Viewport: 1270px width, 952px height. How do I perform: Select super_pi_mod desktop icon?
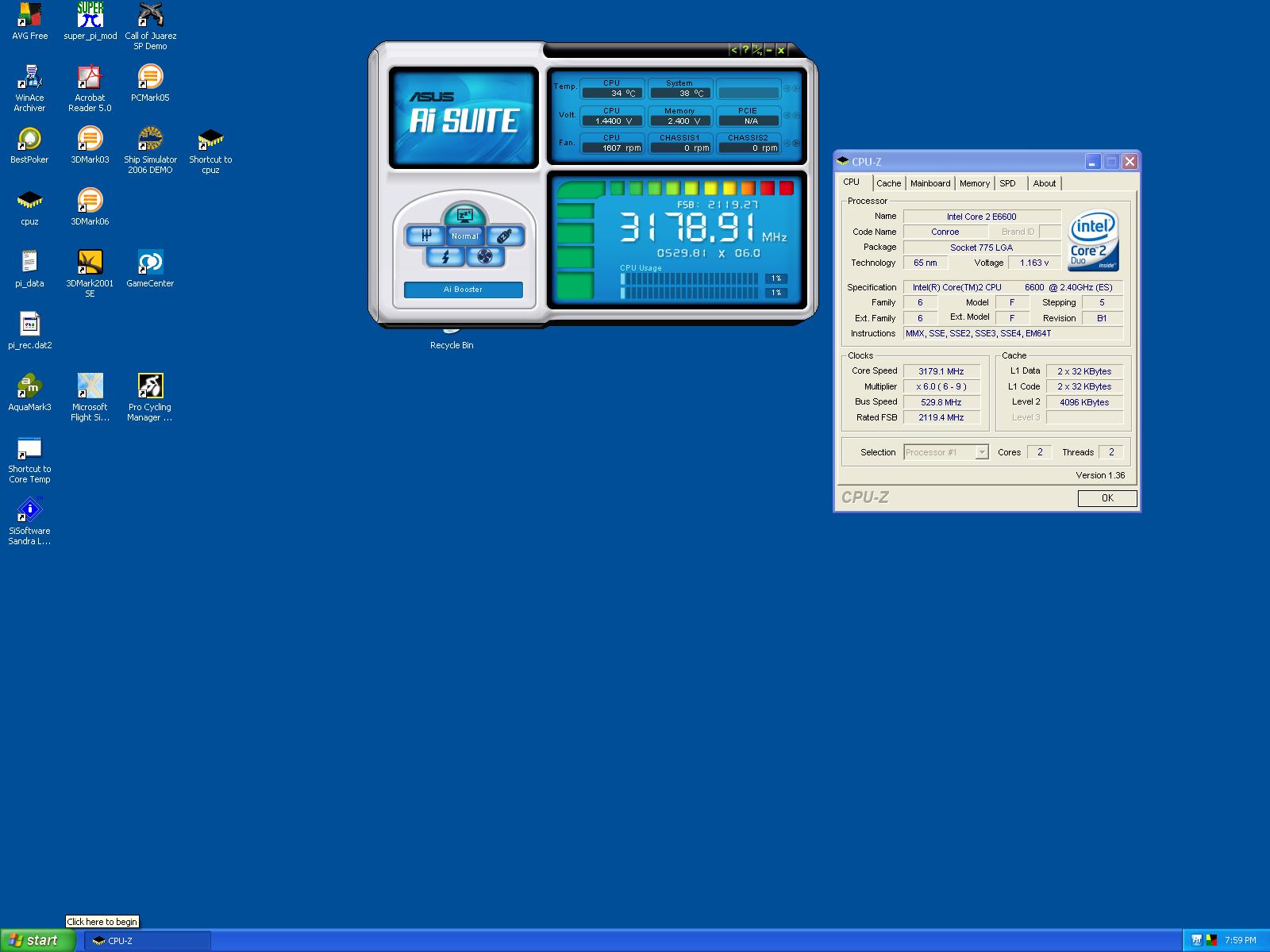90,21
